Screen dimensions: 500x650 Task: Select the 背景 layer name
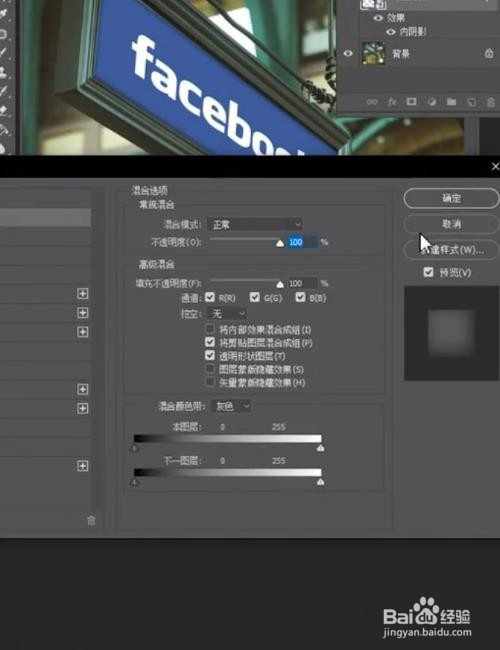click(401, 53)
